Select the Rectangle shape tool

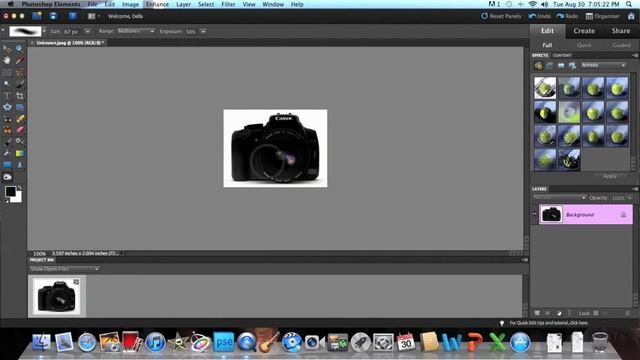(x=7, y=165)
